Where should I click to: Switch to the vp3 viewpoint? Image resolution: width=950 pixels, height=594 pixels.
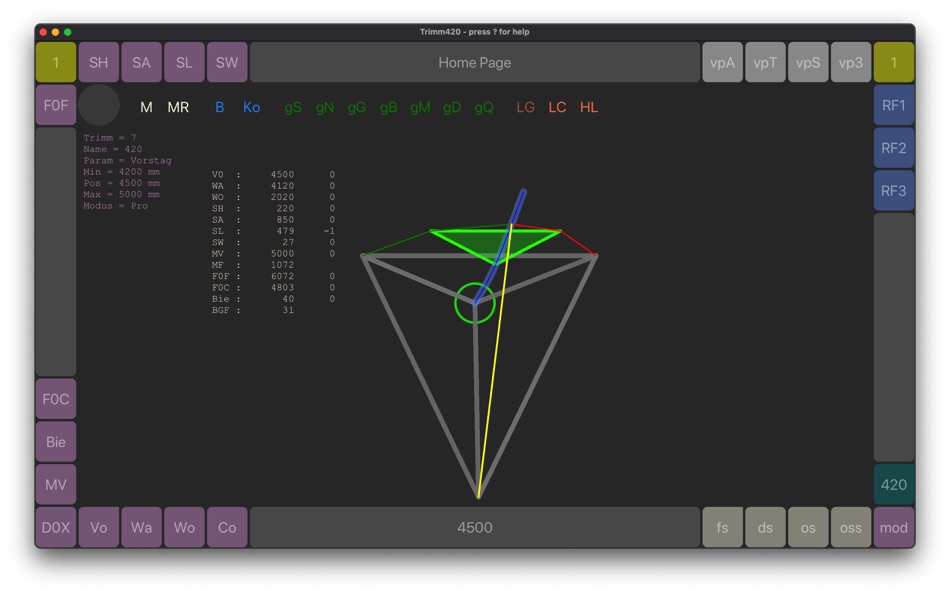click(851, 62)
